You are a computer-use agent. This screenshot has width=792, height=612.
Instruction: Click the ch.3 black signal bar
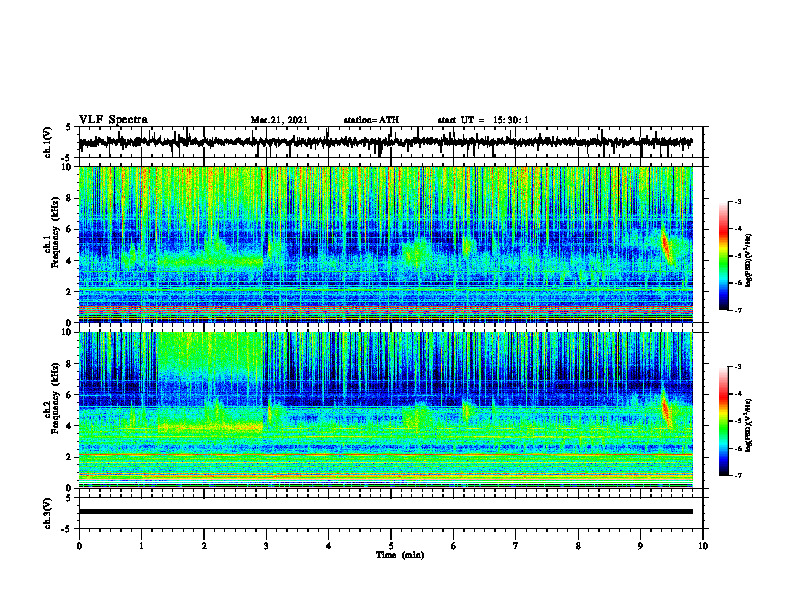(x=385, y=512)
